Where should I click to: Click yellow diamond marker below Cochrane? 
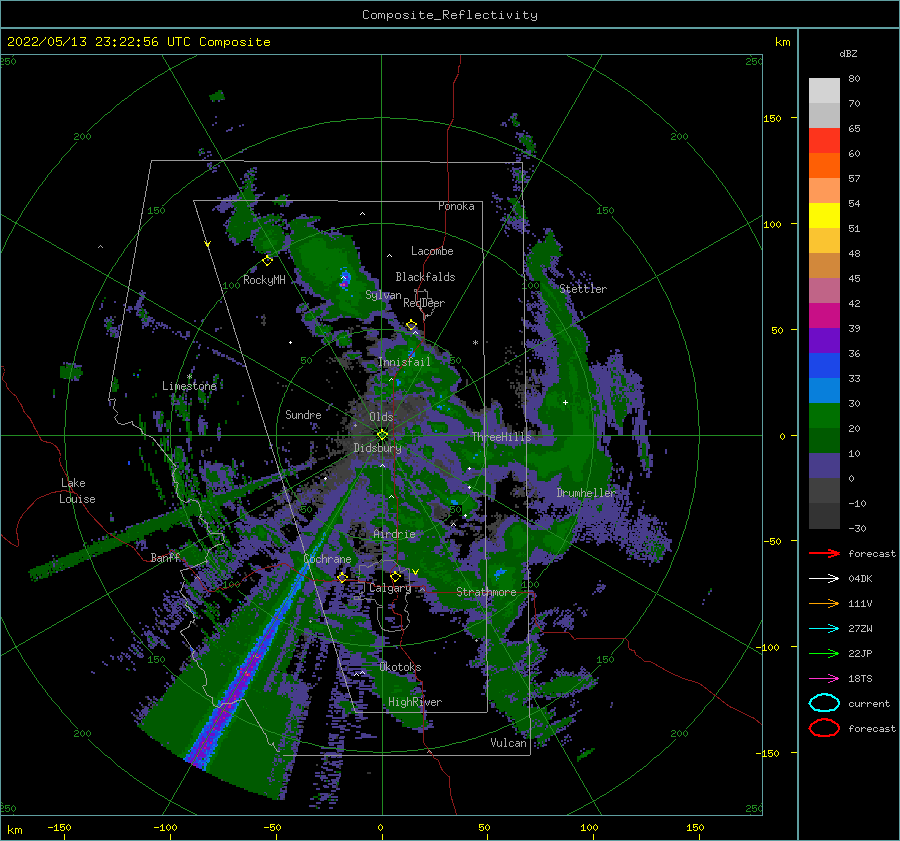pyautogui.click(x=342, y=577)
